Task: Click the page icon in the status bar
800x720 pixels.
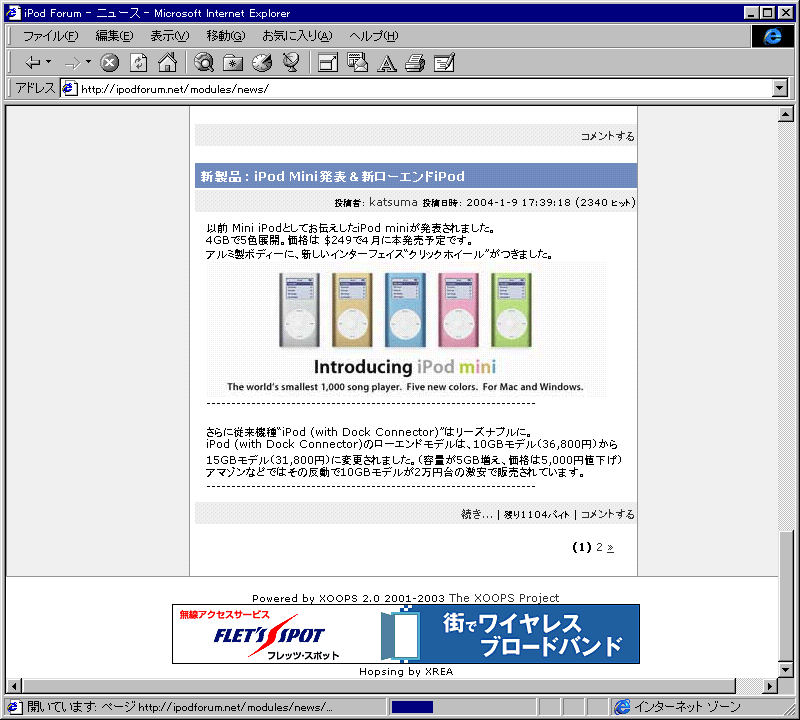Action: point(14,707)
